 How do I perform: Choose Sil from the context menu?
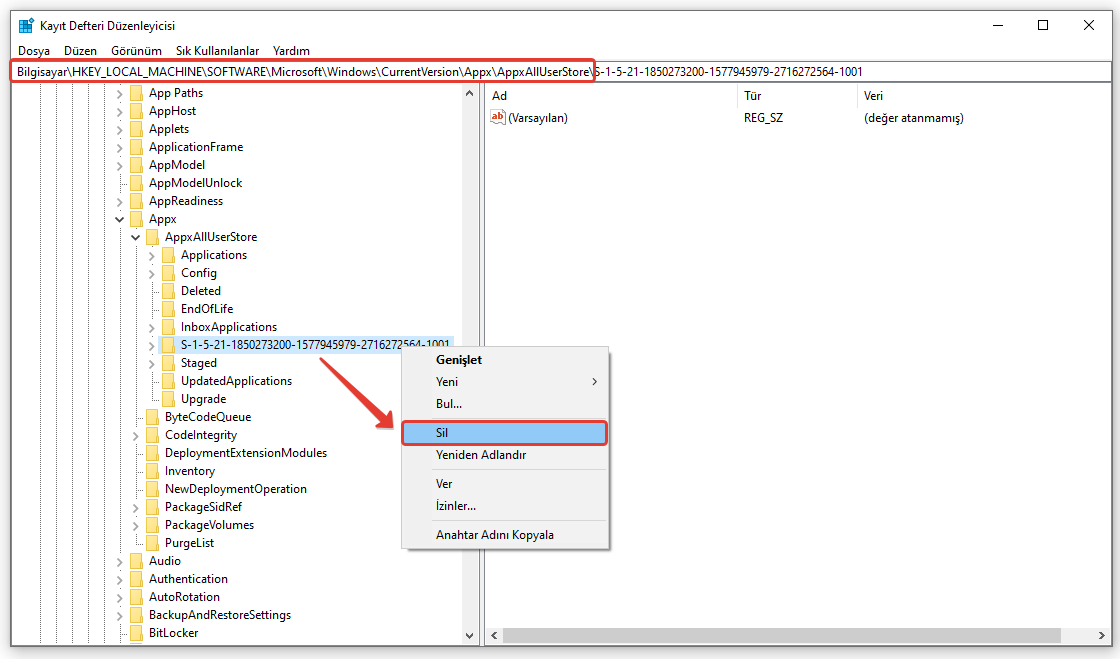[504, 433]
